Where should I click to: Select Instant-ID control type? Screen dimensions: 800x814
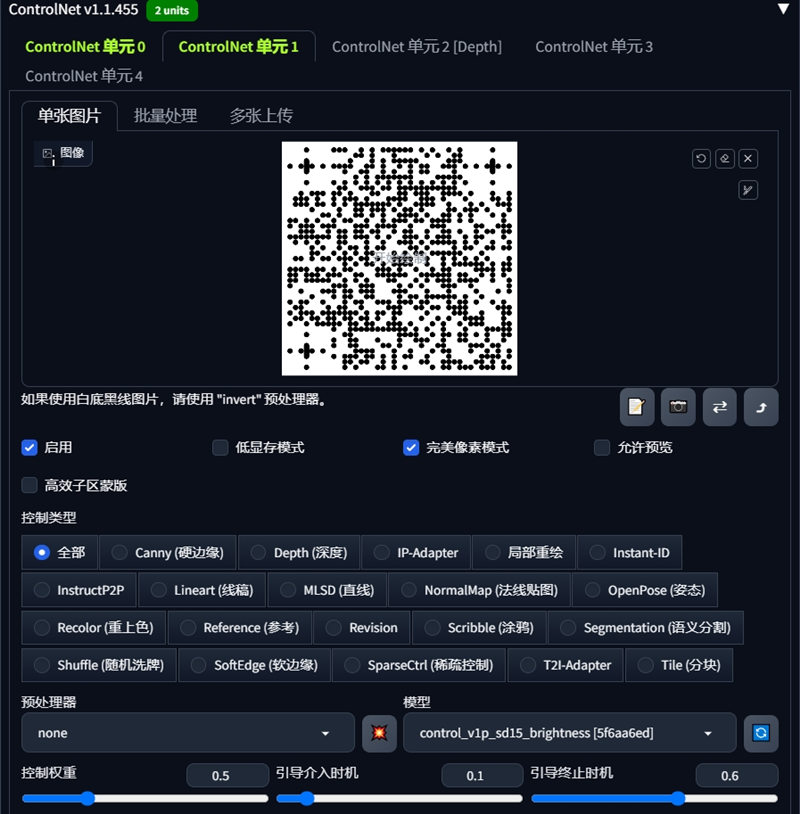pyautogui.click(x=629, y=552)
